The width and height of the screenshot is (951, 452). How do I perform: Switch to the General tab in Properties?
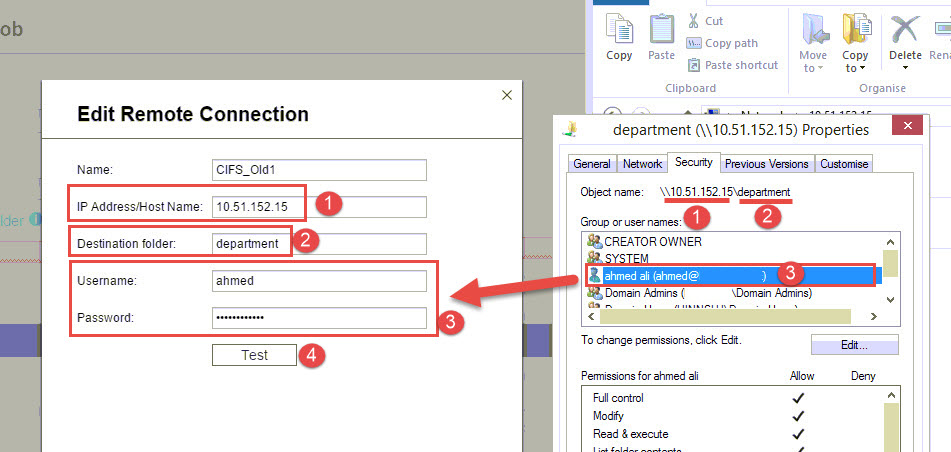point(592,164)
